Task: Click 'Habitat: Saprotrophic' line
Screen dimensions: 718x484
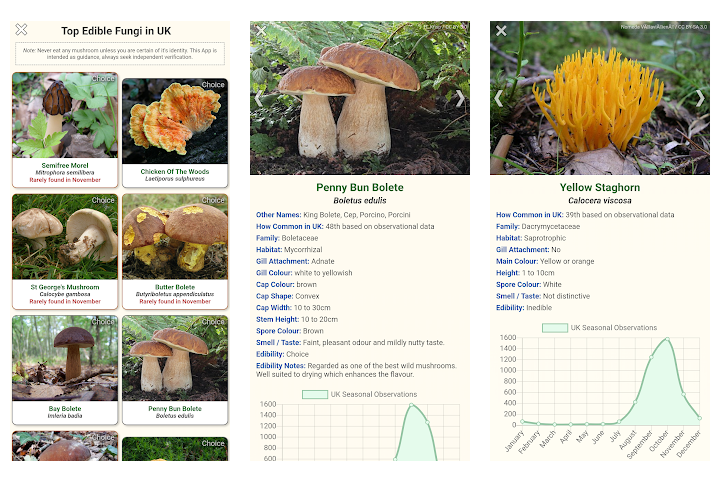Action: click(531, 238)
